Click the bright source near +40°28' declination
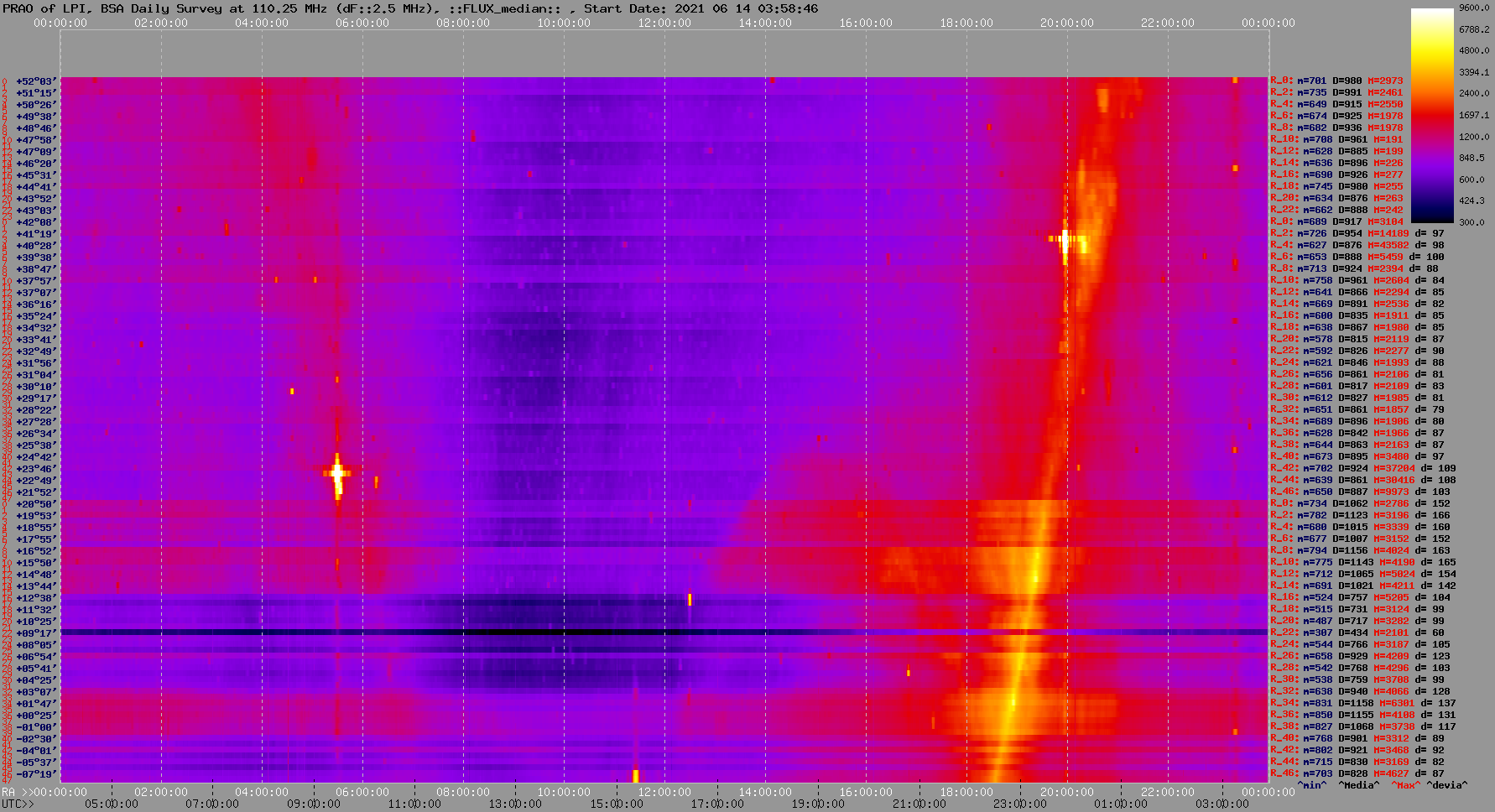This screenshot has width=1495, height=812. 1065,241
